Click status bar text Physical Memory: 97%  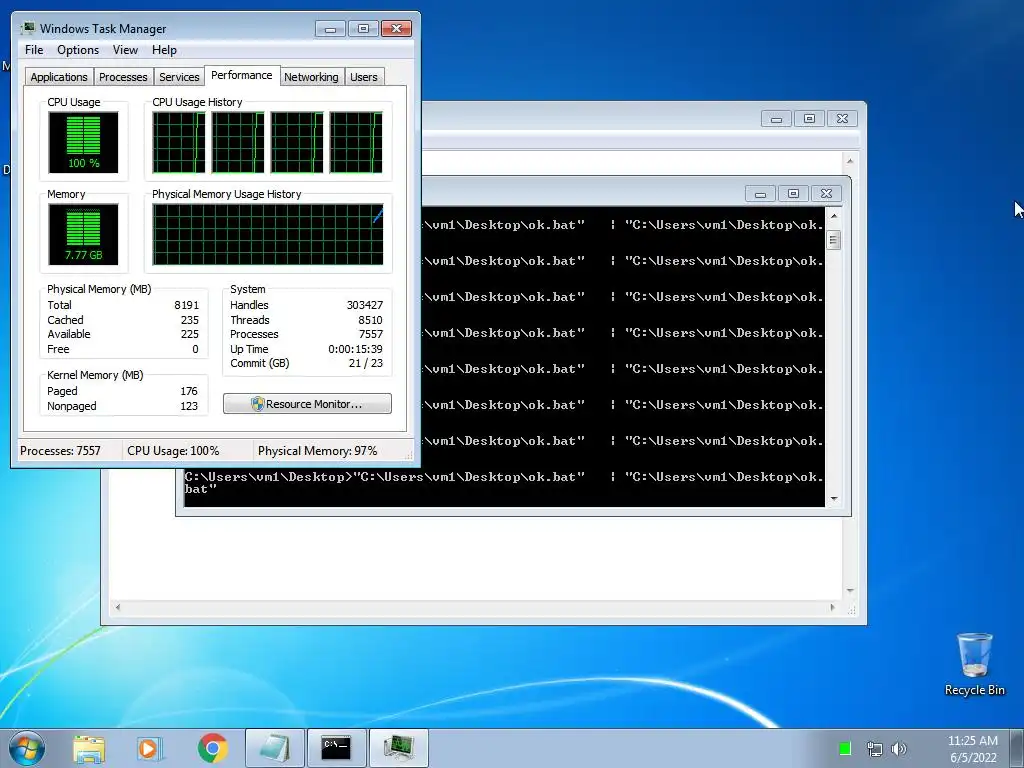click(317, 451)
